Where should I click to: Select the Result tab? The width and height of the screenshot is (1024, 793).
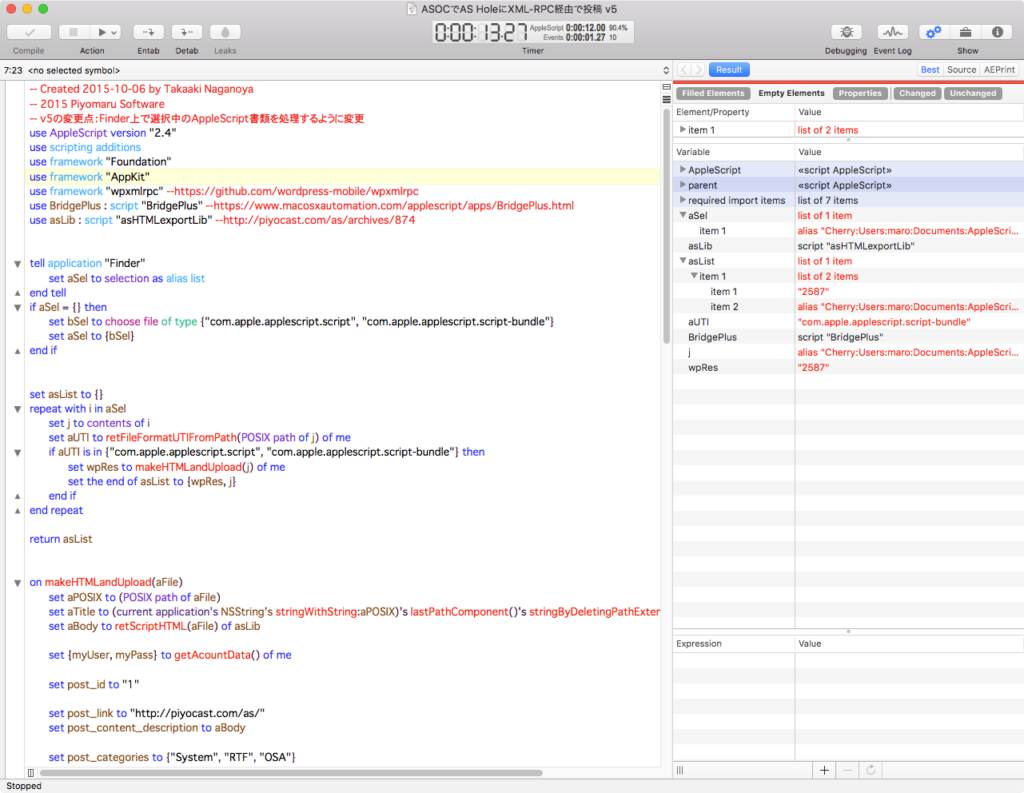(x=728, y=69)
